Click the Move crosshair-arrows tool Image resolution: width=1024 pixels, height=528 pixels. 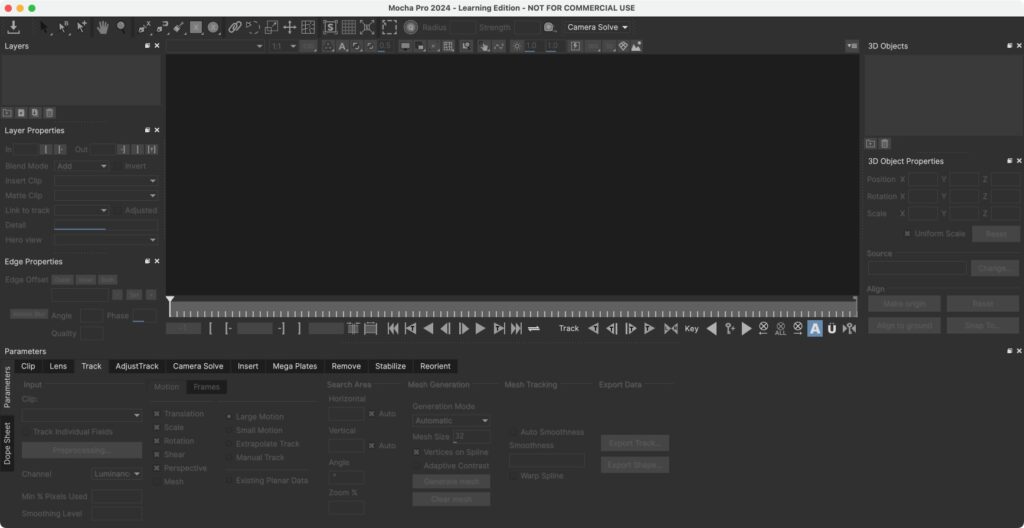click(x=289, y=27)
